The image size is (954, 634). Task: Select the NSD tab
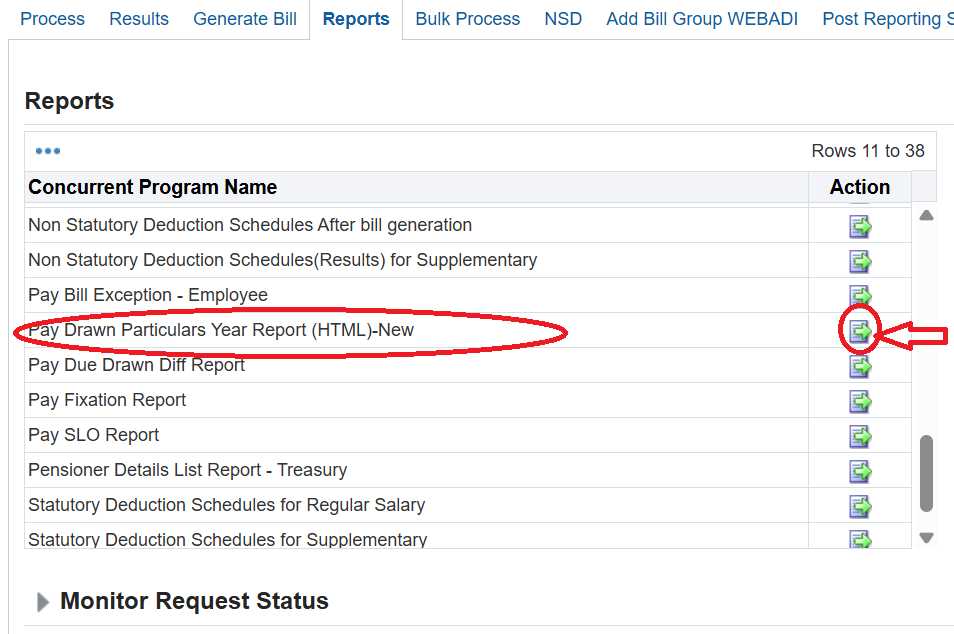pos(563,19)
